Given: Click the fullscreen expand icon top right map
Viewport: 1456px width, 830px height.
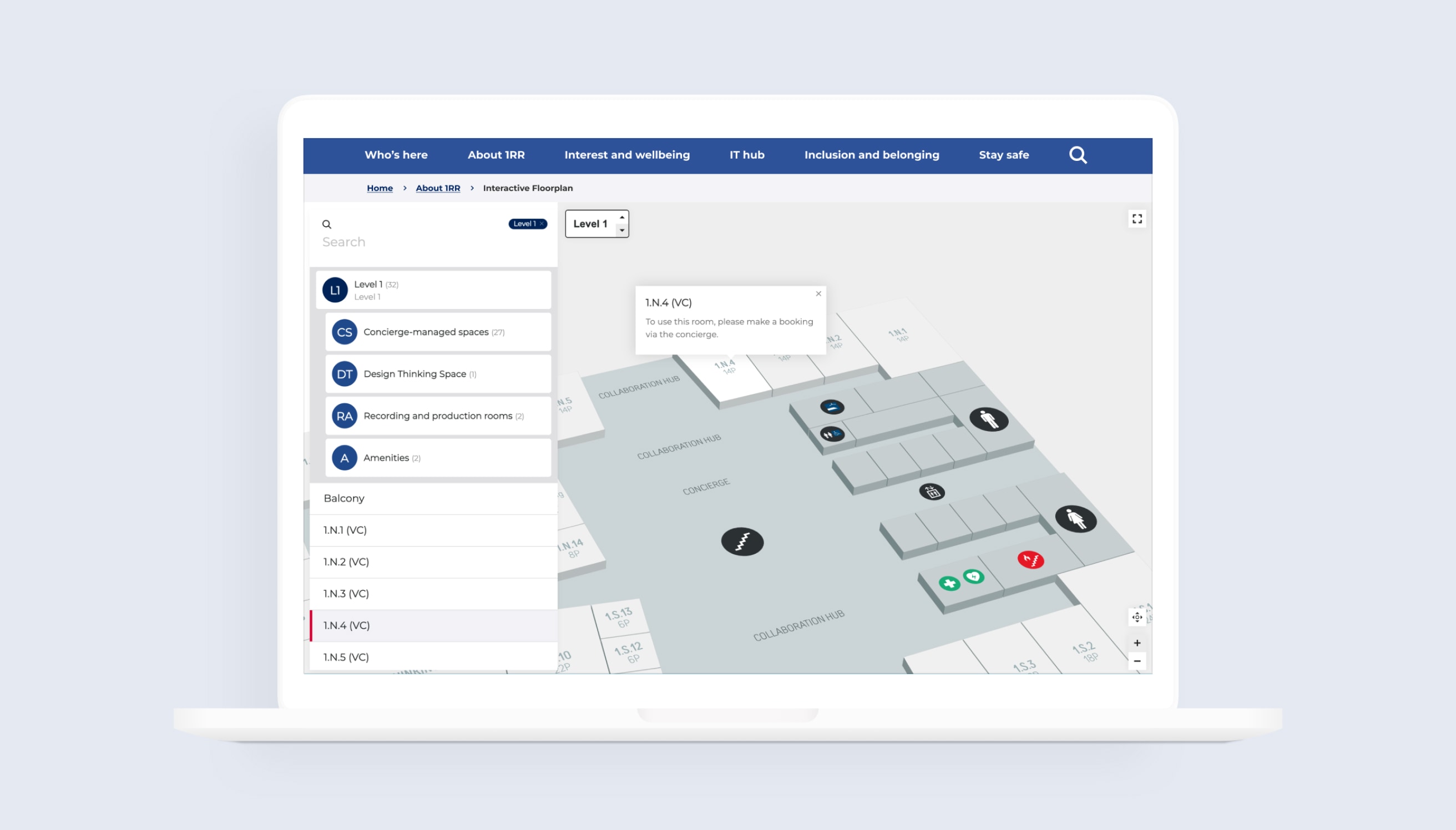Looking at the screenshot, I should [x=1137, y=219].
